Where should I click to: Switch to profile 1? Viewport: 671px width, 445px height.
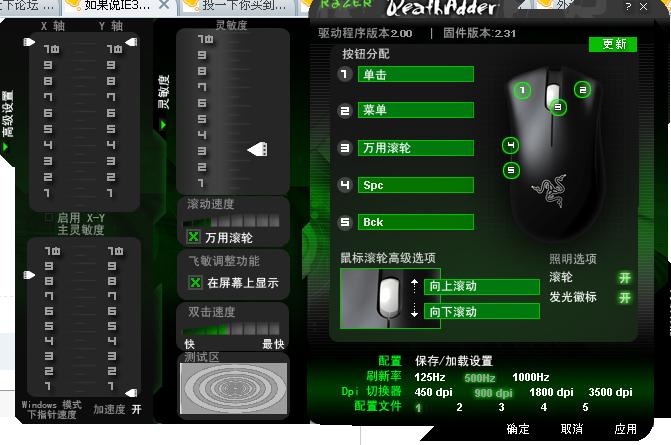[x=418, y=408]
